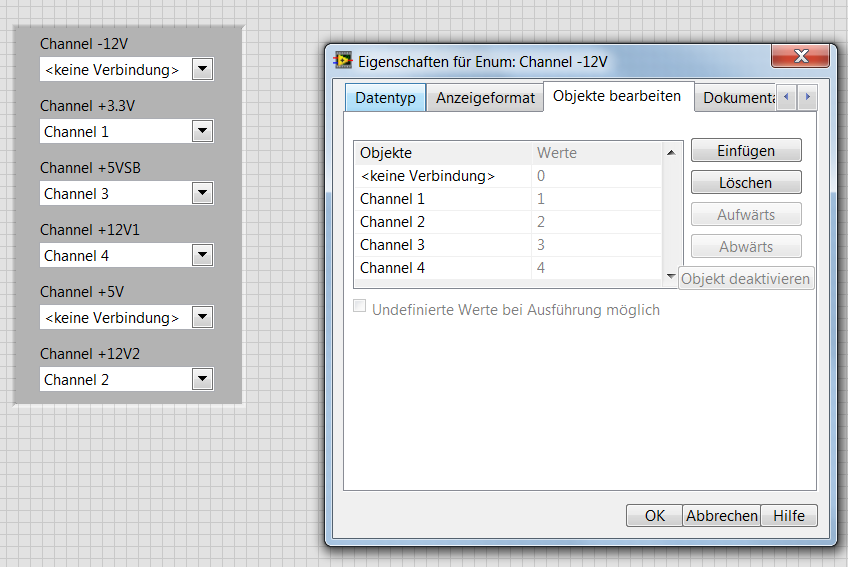Screen dimensions: 848x567
Task: Open the Anzeigeformat tab
Action: (x=485, y=98)
